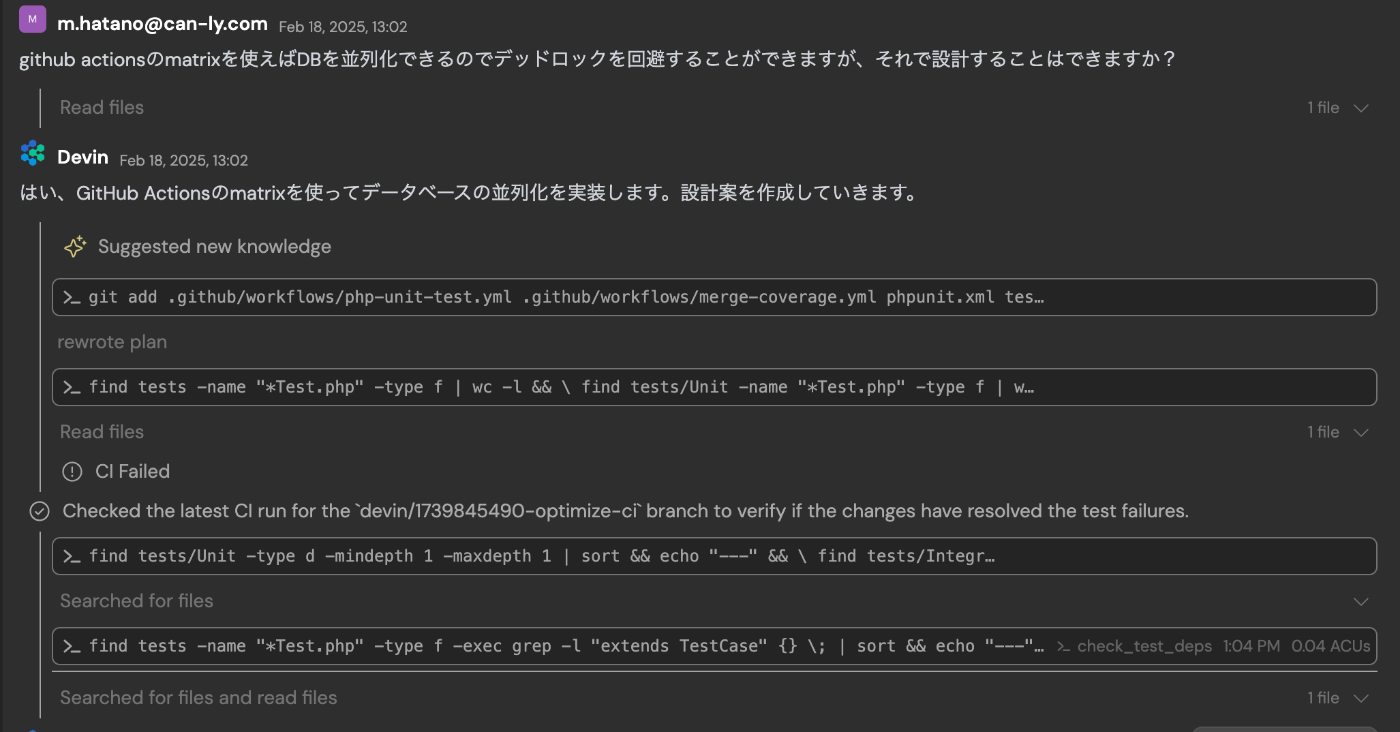Image resolution: width=1400 pixels, height=732 pixels.
Task: Click Devin's reply starting with はい、GitHub Actions
Action: tap(469, 194)
